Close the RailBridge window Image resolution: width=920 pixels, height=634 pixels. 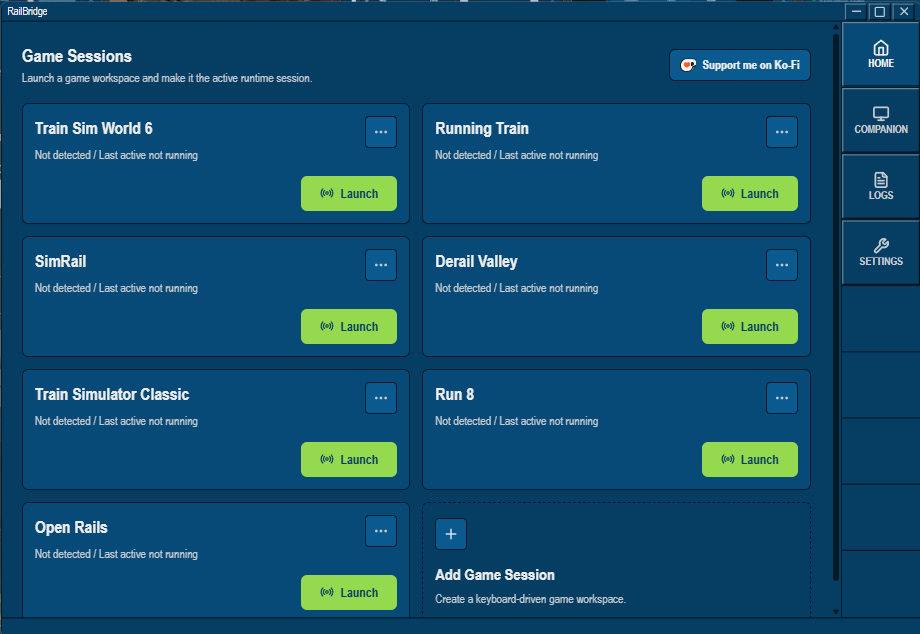pos(904,11)
